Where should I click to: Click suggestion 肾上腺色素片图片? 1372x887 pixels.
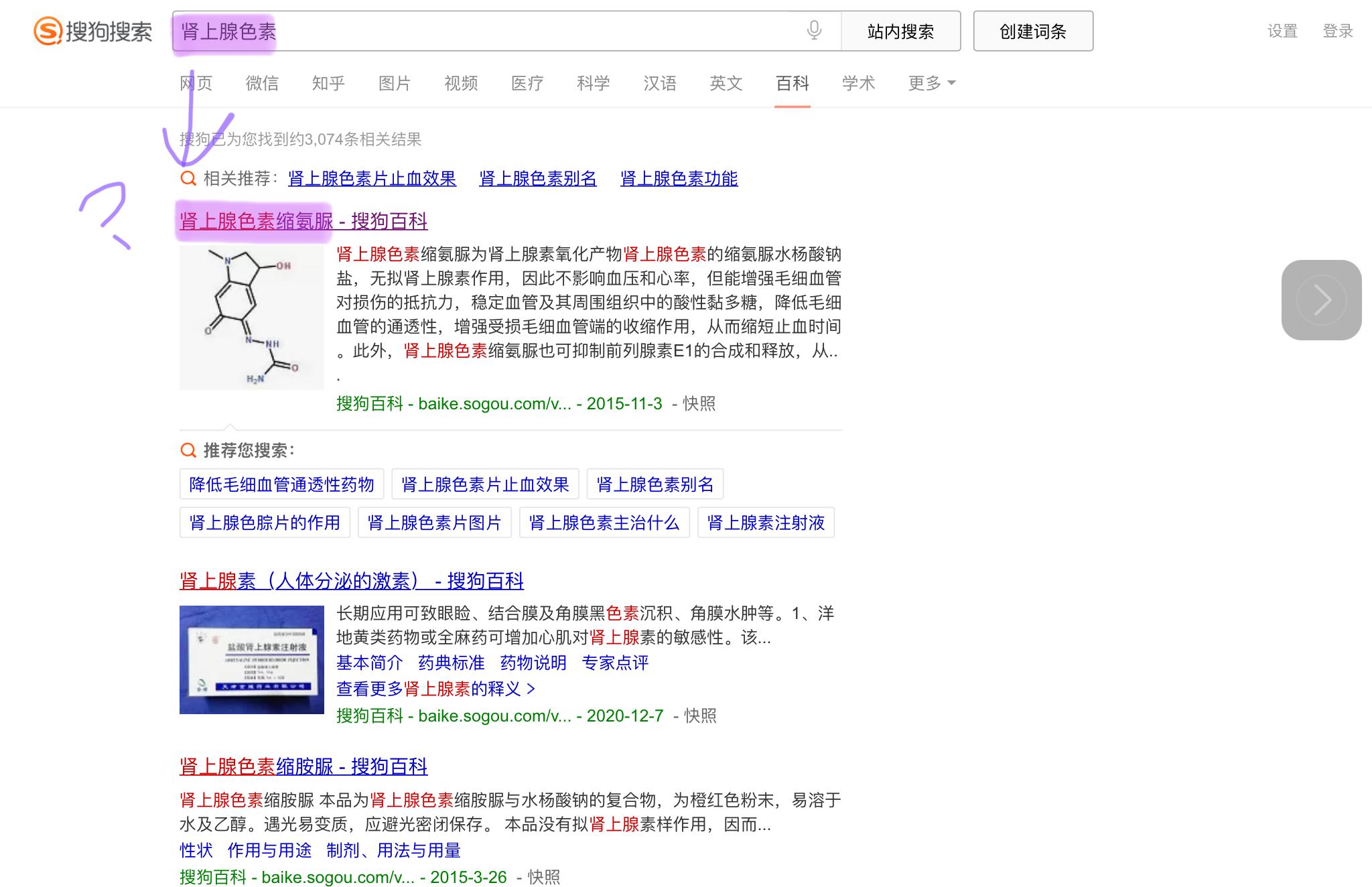click(434, 523)
